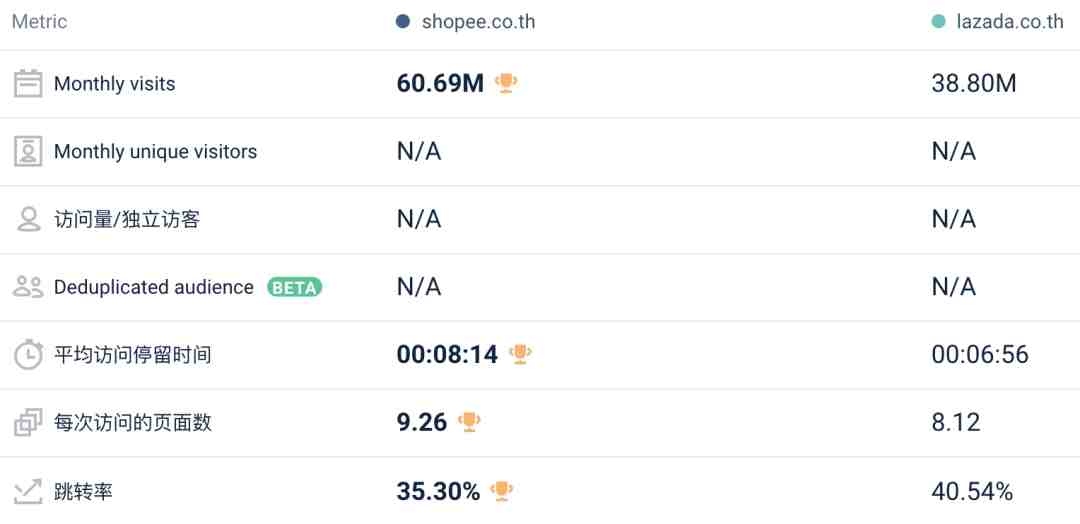The image size is (1080, 524).
Task: Click the Deduplicated audience label
Action: (154, 287)
